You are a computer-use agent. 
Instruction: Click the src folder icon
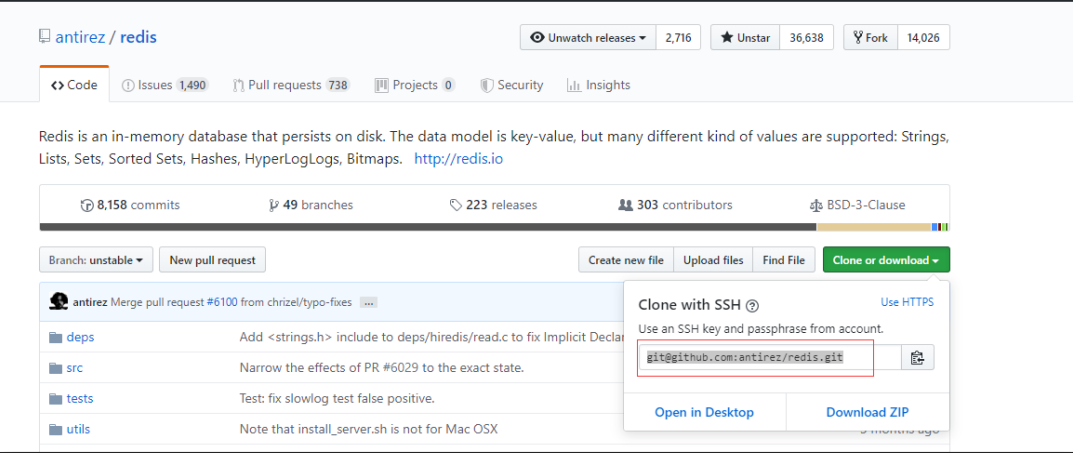(x=56, y=368)
